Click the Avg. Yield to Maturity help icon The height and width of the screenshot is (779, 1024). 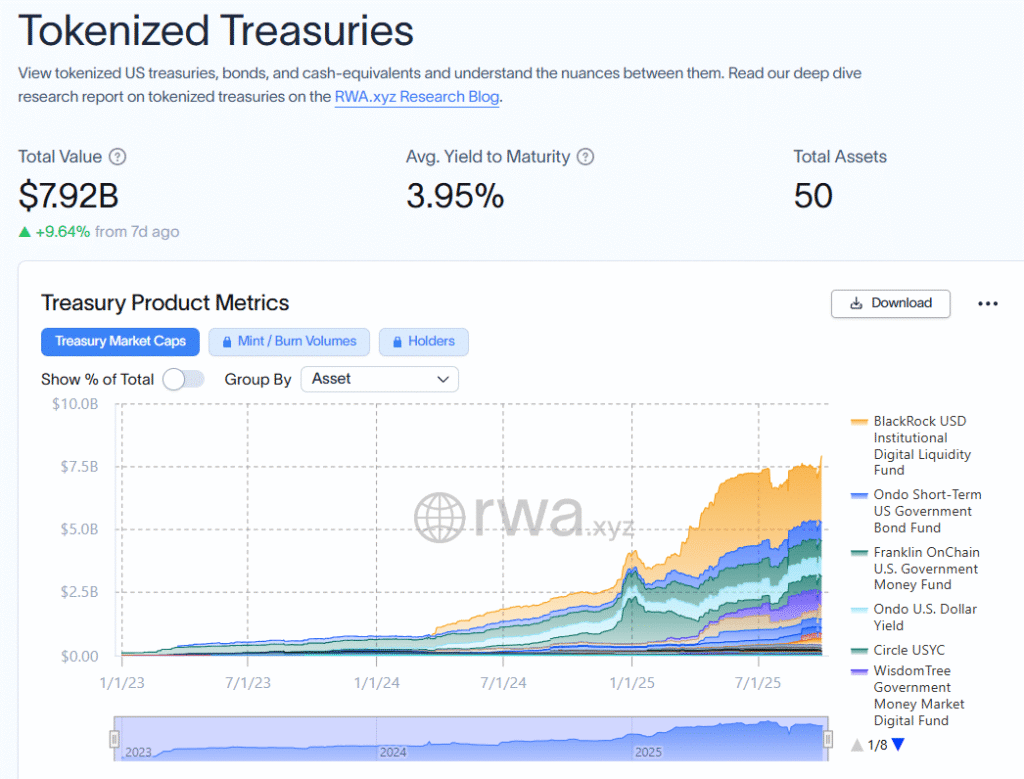tap(586, 157)
